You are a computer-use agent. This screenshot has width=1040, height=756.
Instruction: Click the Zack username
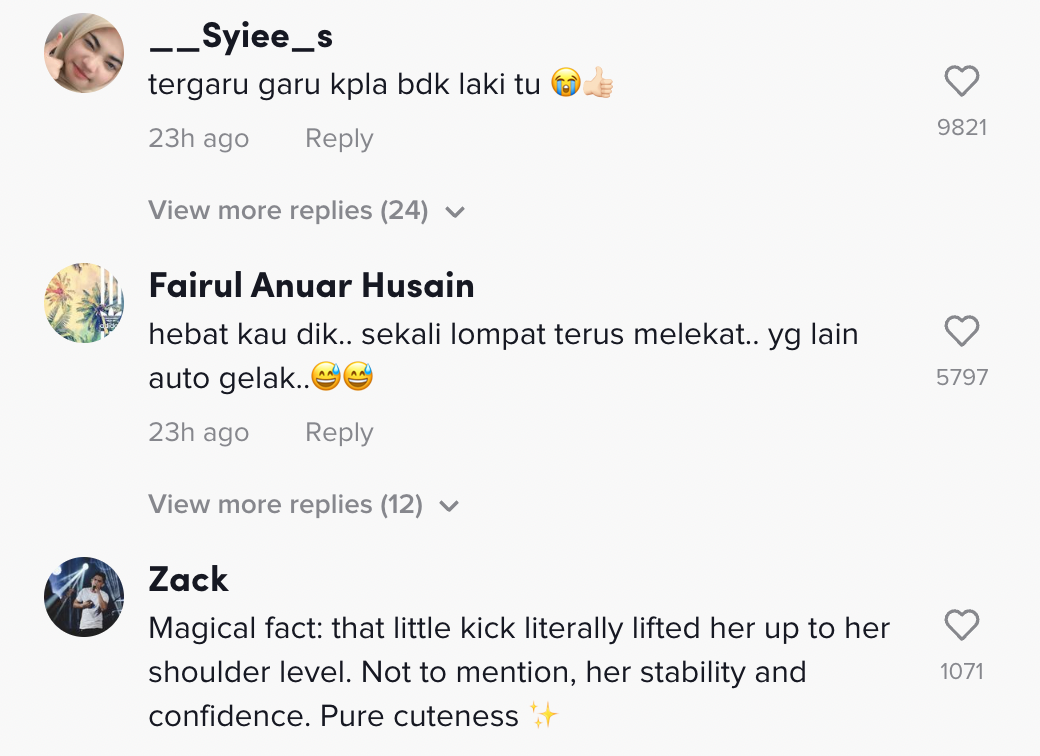(x=188, y=579)
